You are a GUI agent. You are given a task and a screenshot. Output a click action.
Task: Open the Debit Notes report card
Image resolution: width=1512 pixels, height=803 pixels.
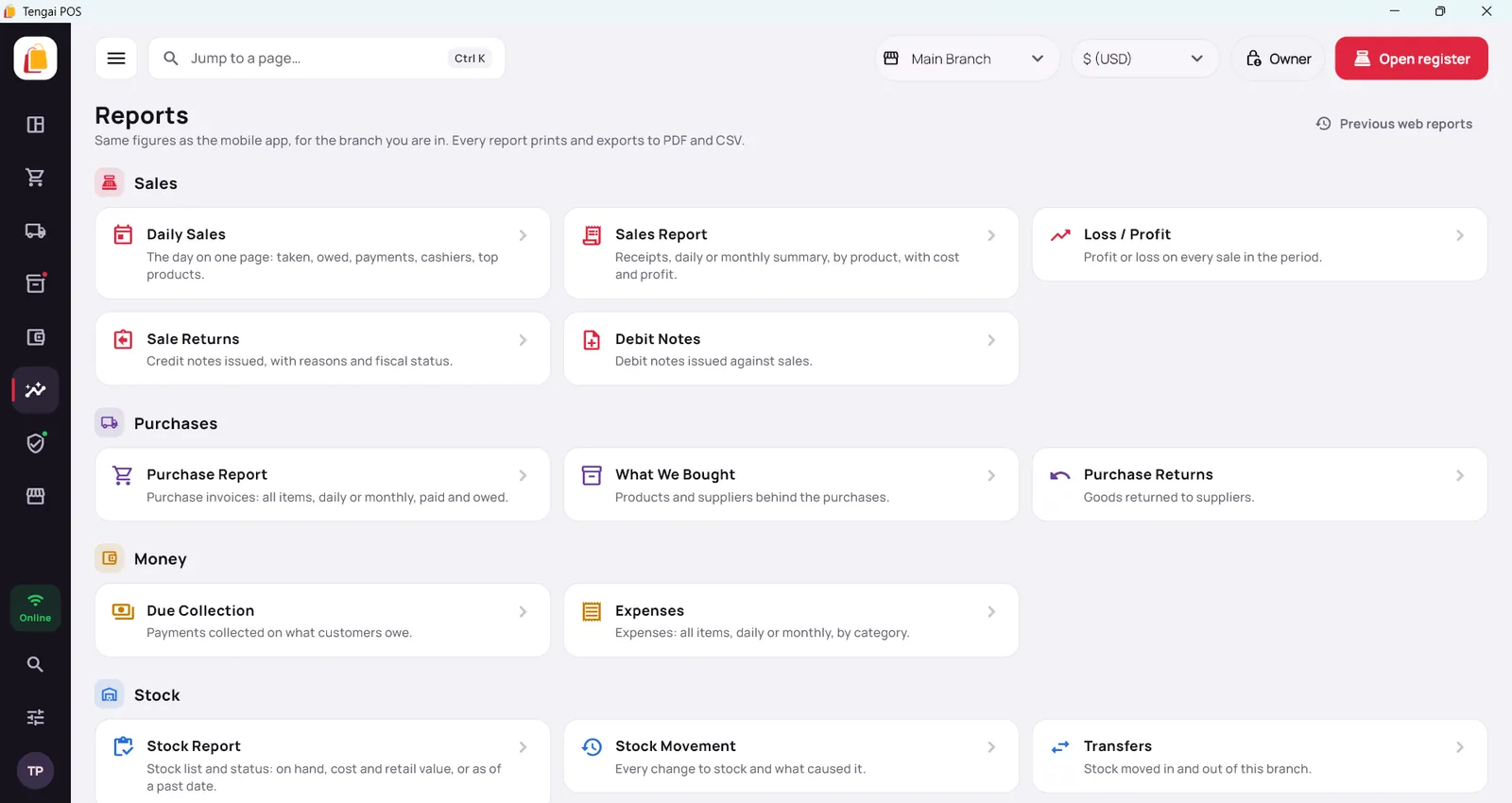[x=791, y=349]
